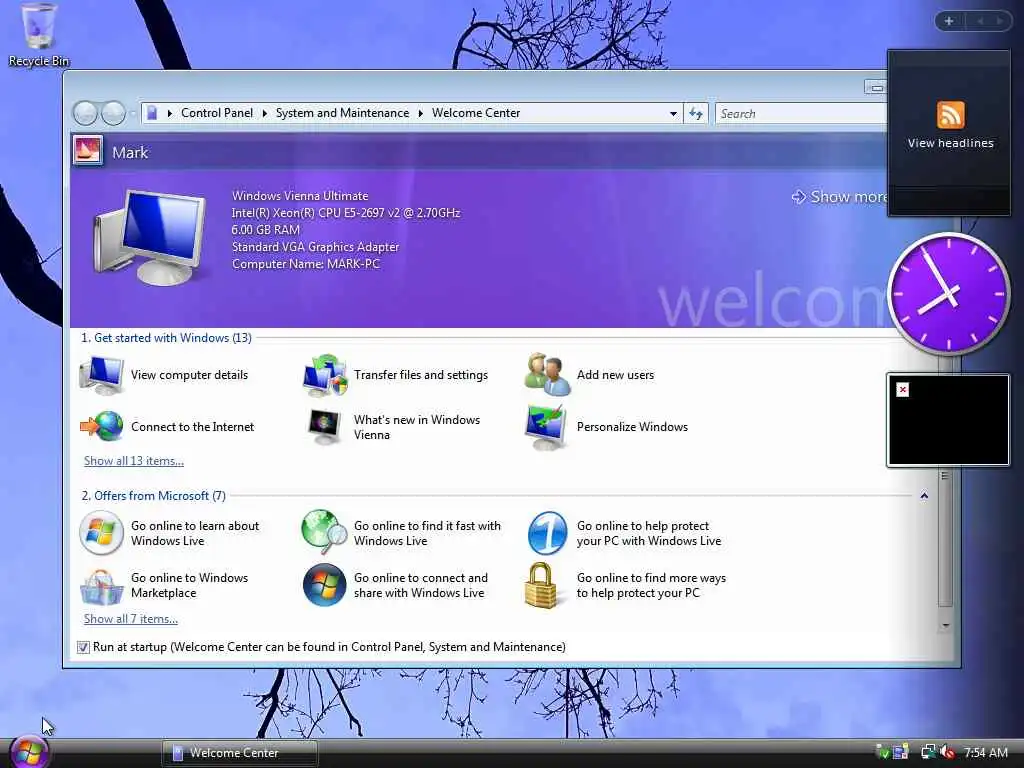
Task: Open Recycle Bin on the desktop
Action: click(x=38, y=34)
